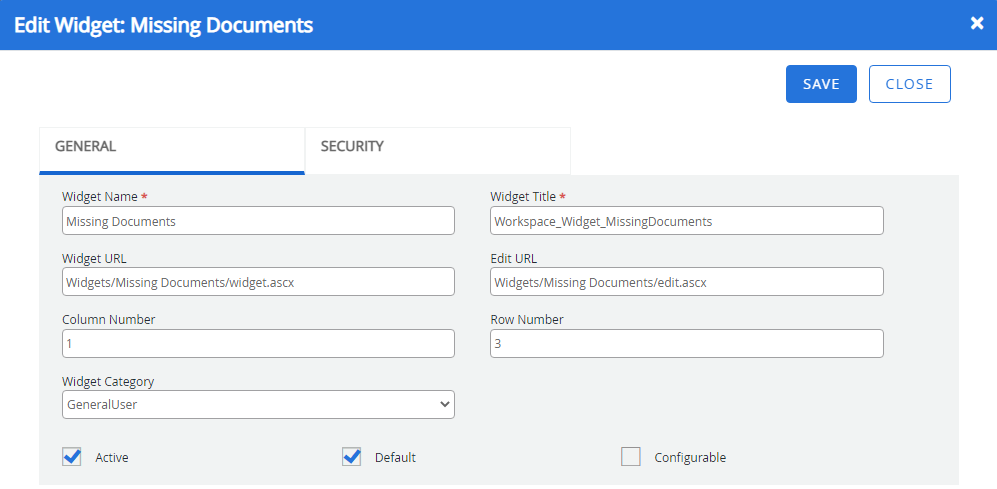Click the "Default" label text
The image size is (997, 489).
pos(395,458)
